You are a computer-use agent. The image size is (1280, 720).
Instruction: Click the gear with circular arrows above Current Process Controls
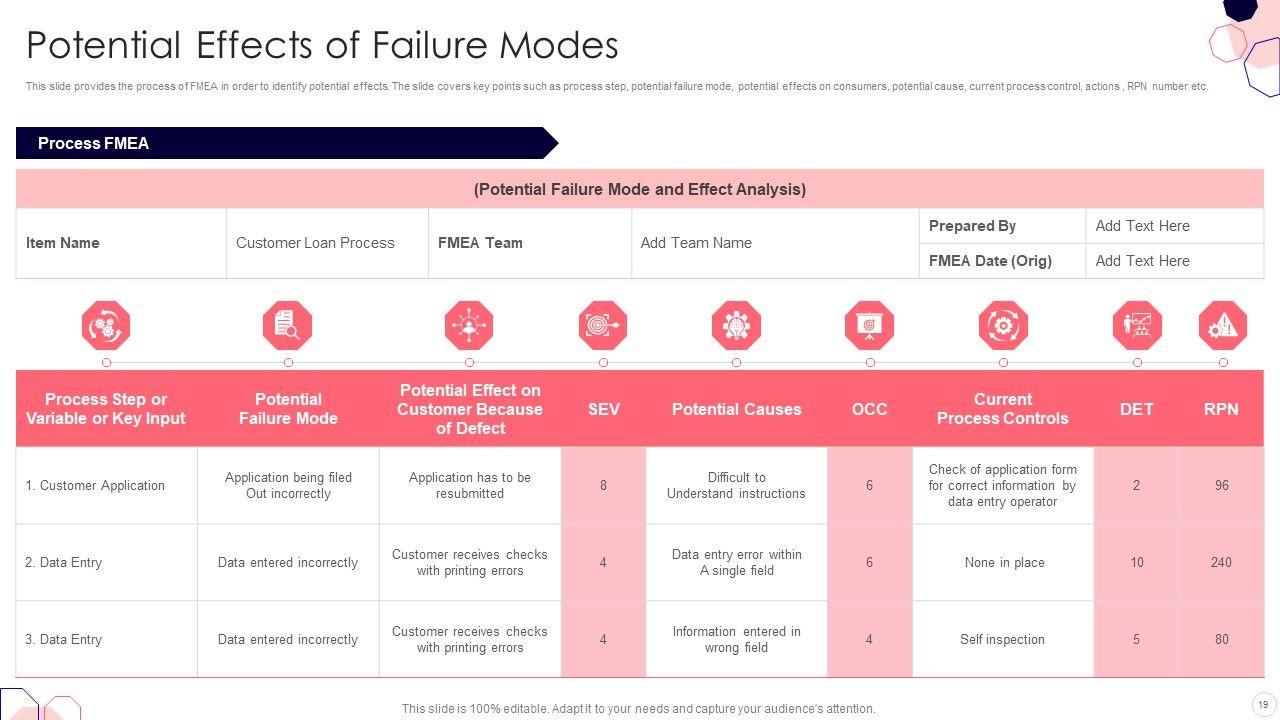pyautogui.click(x=1003, y=326)
